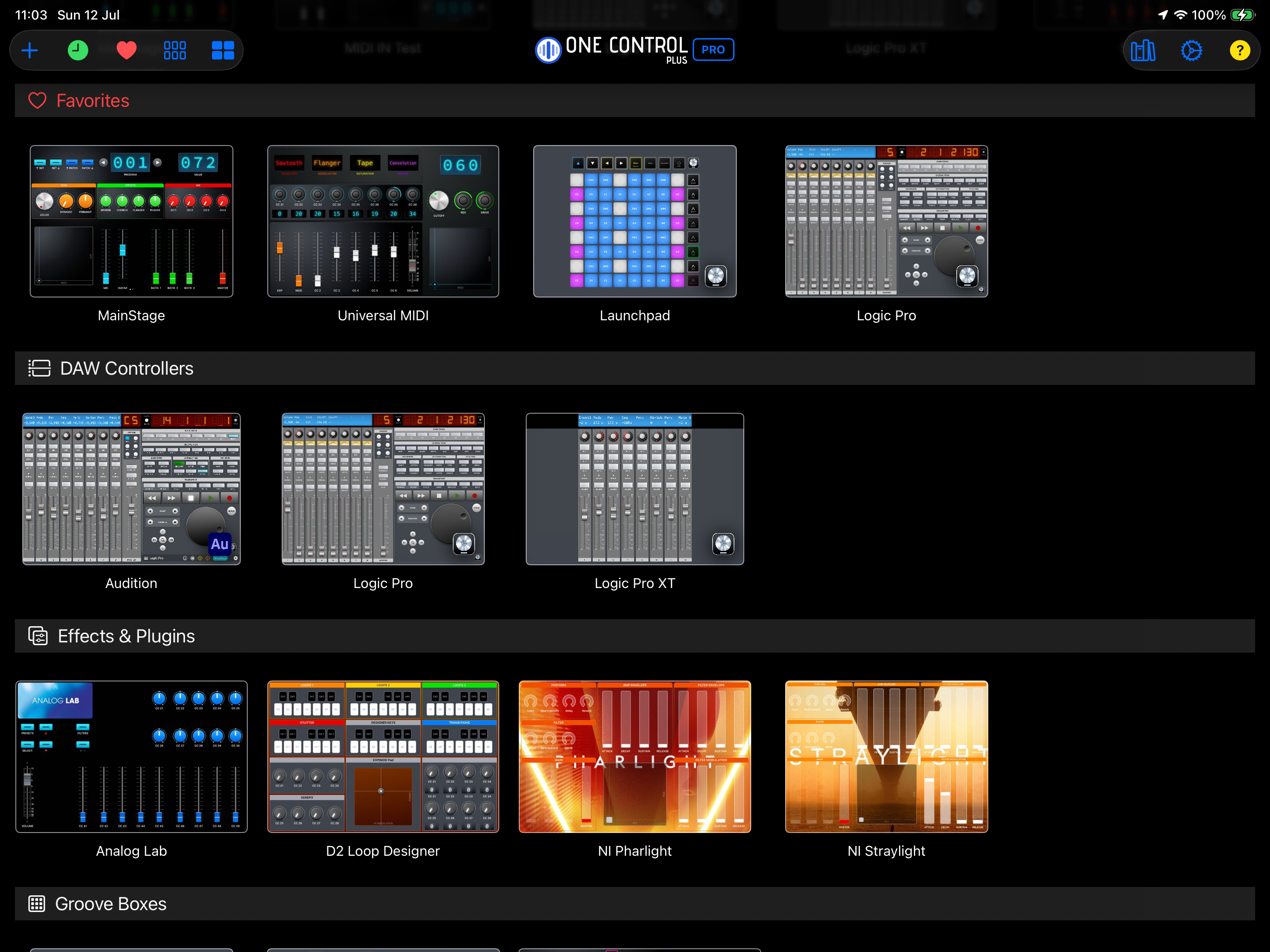This screenshot has height=952, width=1270.
Task: Click the Logic Pro XT label text
Action: [x=635, y=583]
